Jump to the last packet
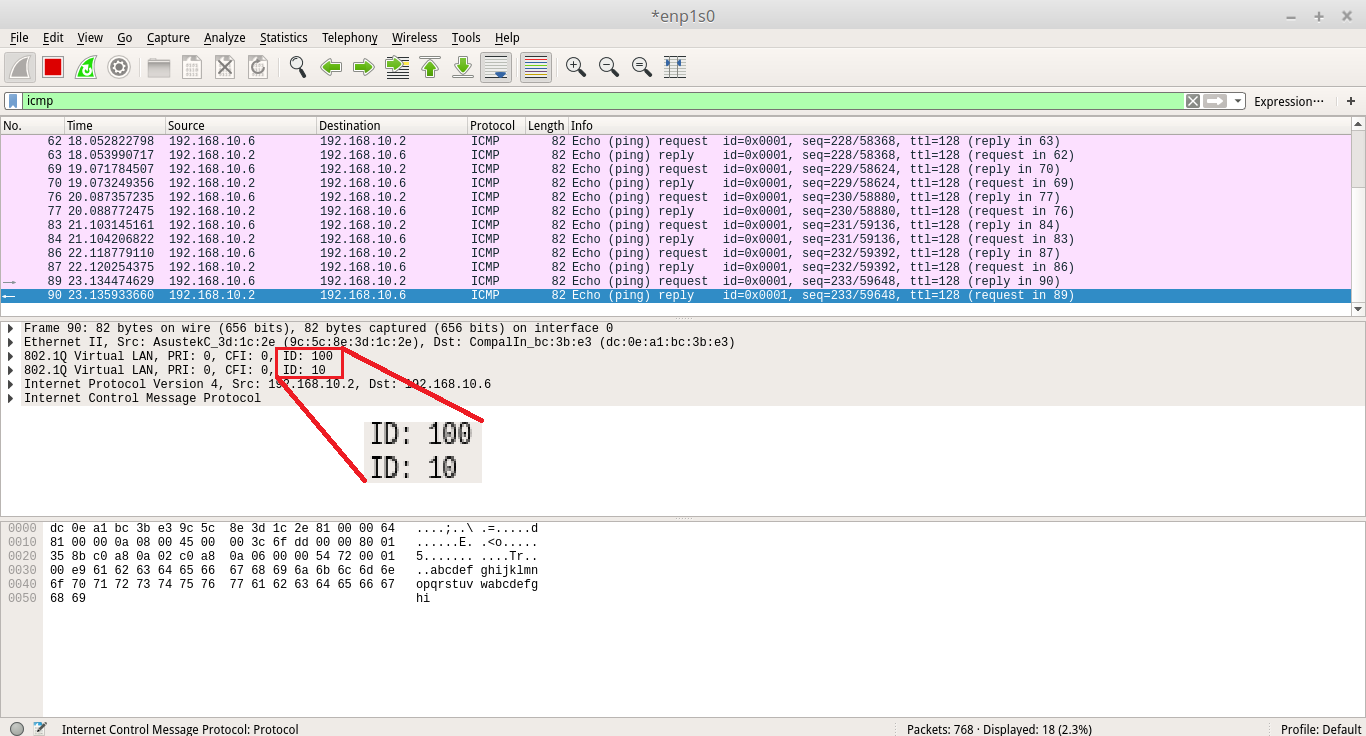Viewport: 1366px width, 736px height. [x=463, y=67]
